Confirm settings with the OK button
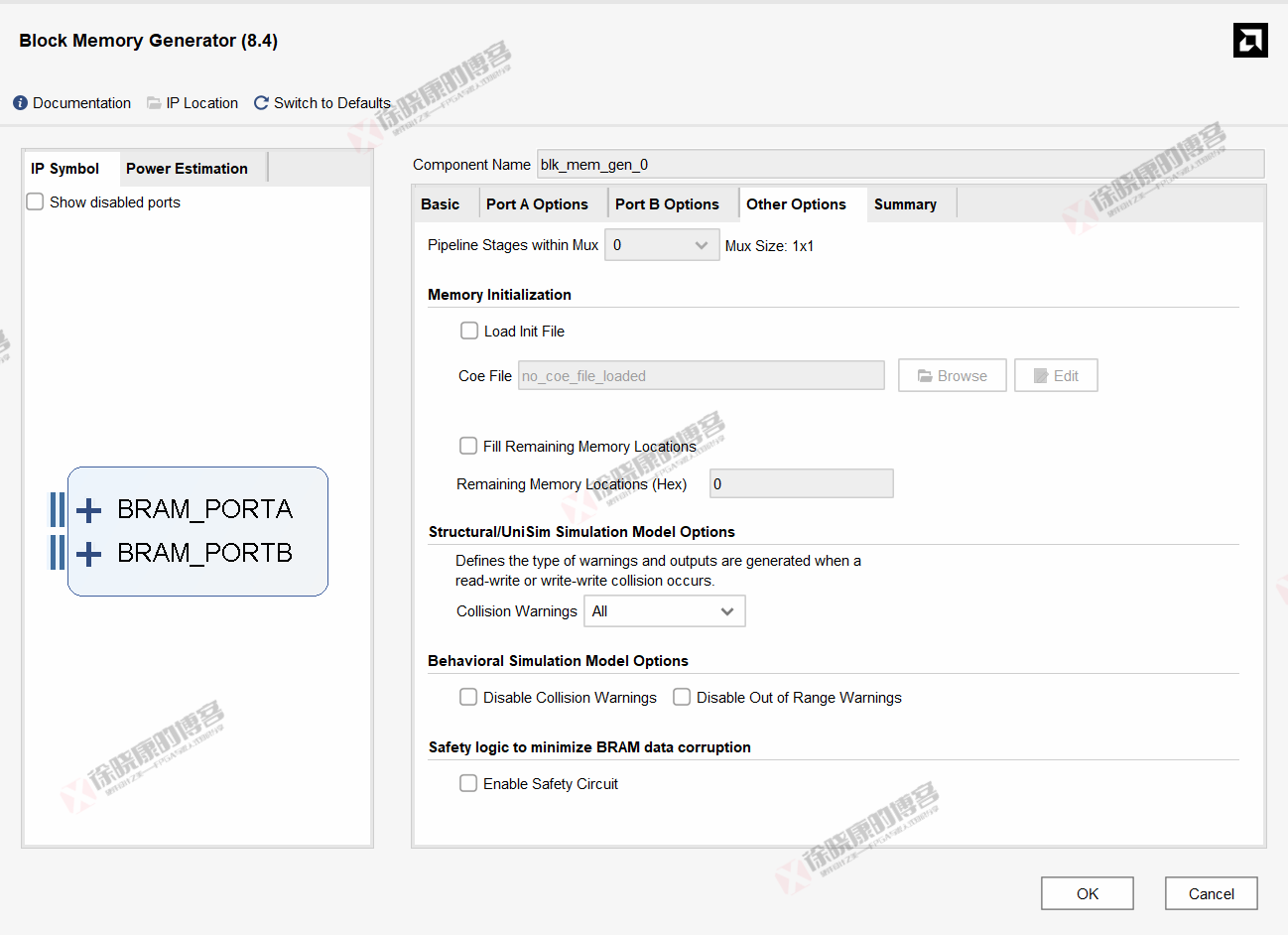Screen dimensions: 1288x935 [x=1087, y=892]
